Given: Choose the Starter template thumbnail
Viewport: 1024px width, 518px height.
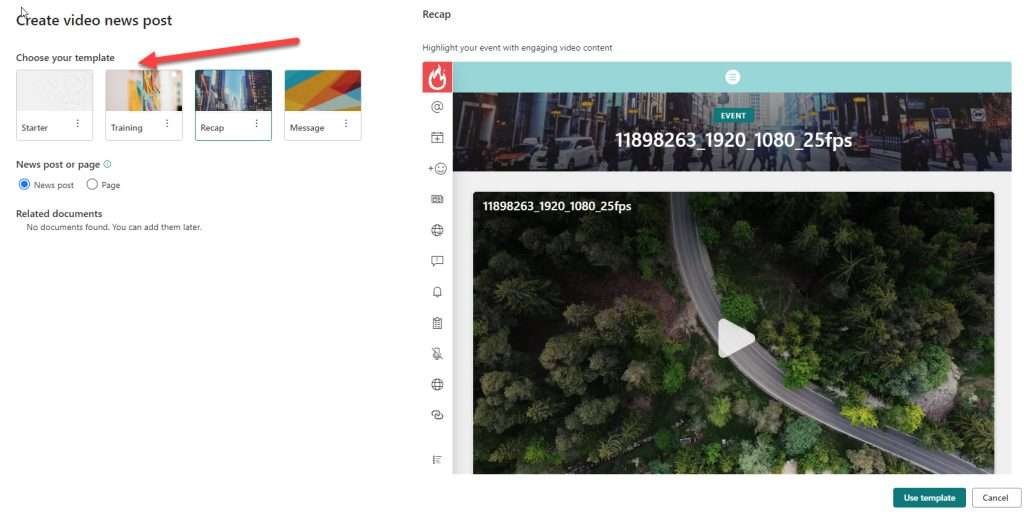Looking at the screenshot, I should tap(54, 91).
